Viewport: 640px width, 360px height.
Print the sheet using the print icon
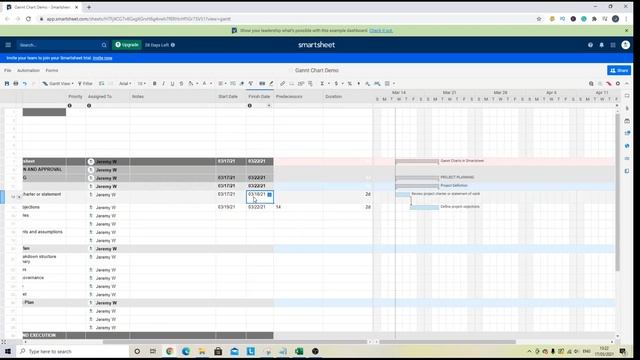click(x=16, y=84)
